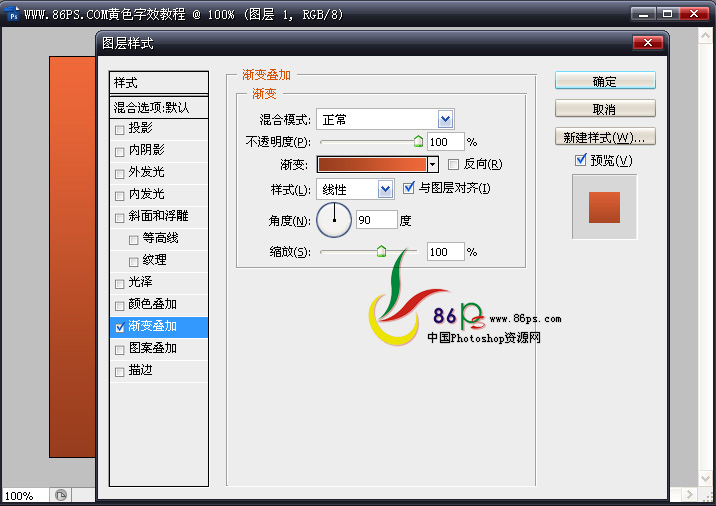
Task: Enable the 颜色叠加 checkbox
Action: tap(120, 306)
